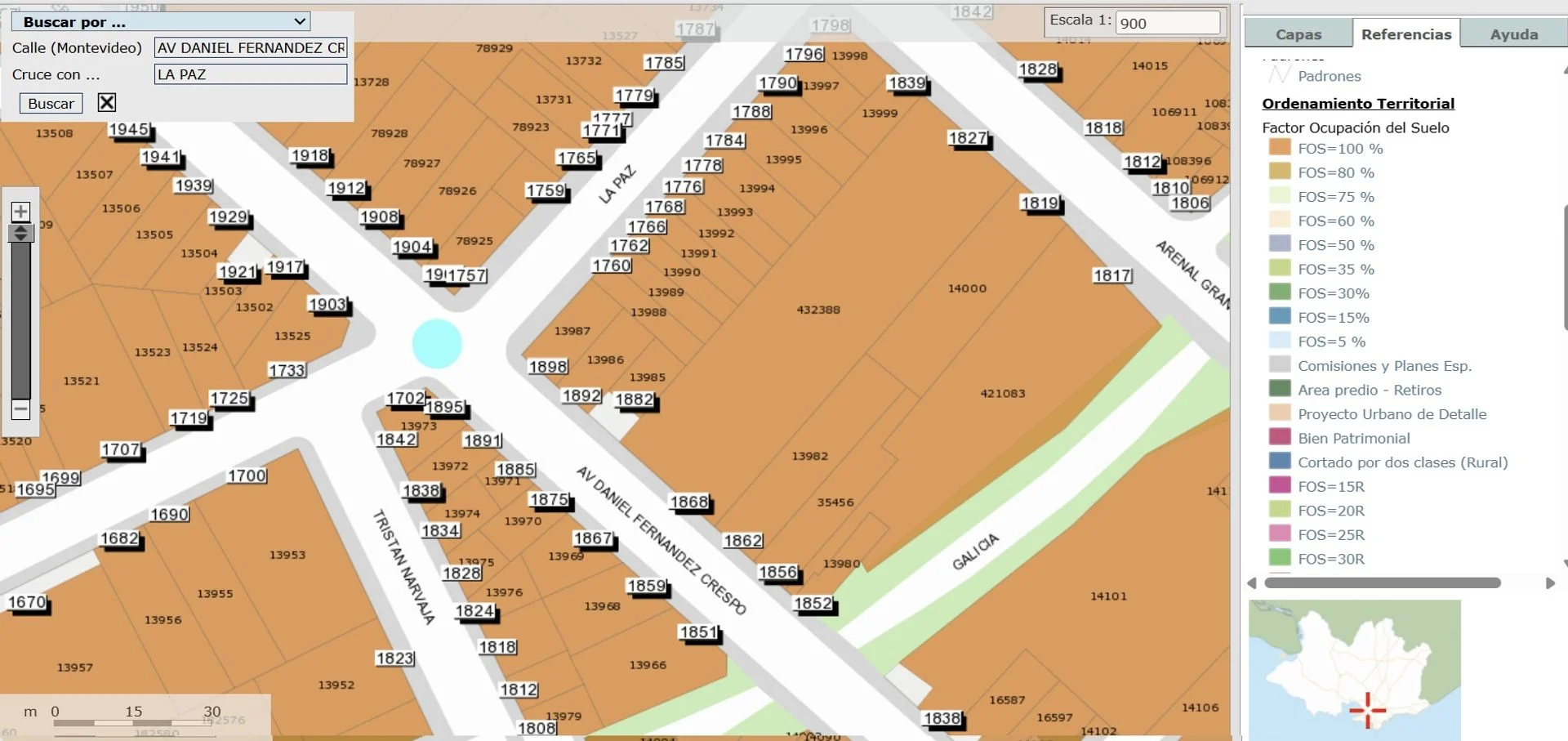
Task: Switch to the Capas tab
Action: 1298,34
